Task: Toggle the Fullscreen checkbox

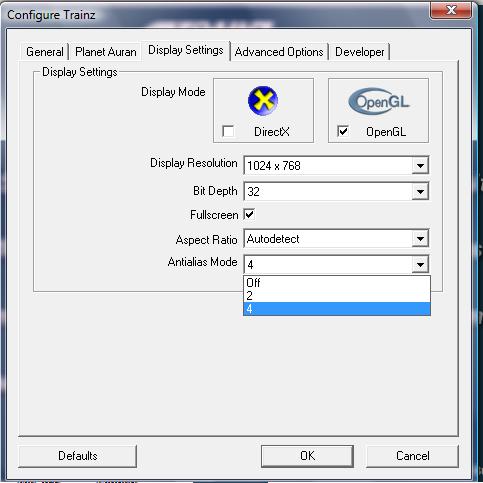Action: click(249, 214)
